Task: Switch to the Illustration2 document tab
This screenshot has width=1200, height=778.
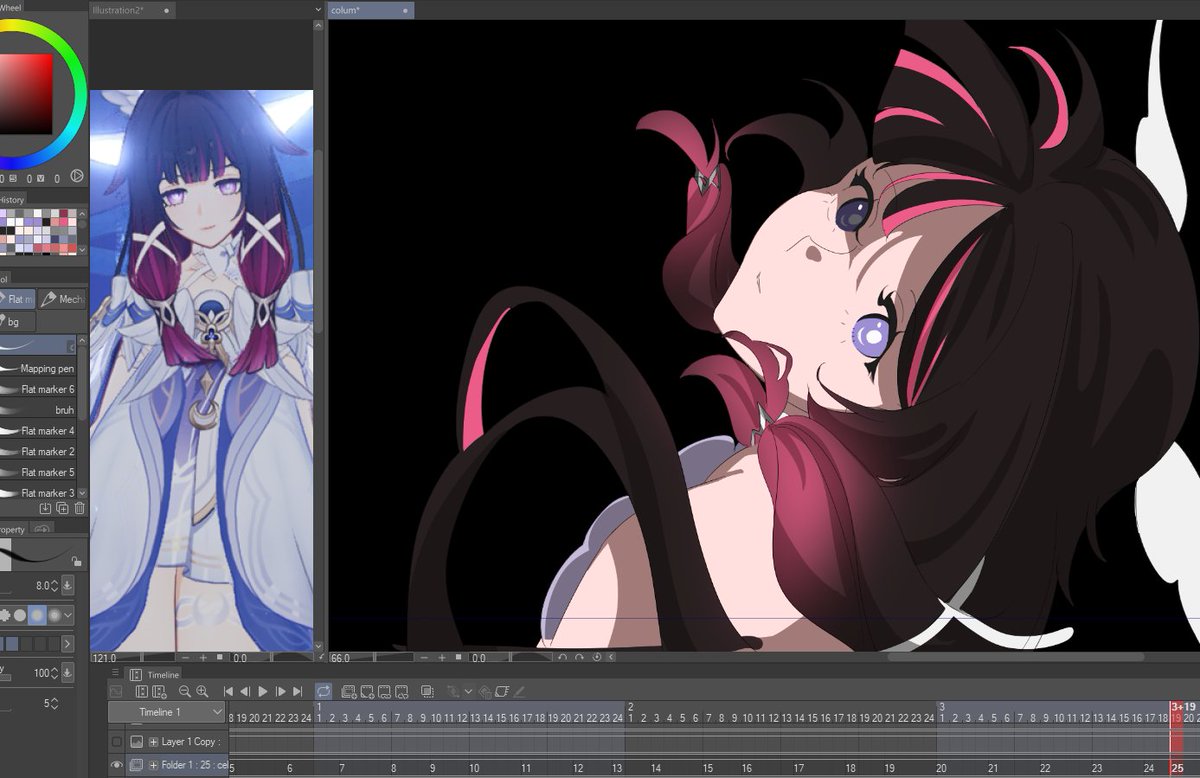Action: [132, 10]
